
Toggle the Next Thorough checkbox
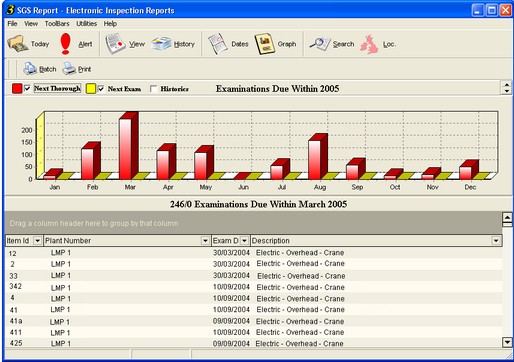(x=27, y=88)
